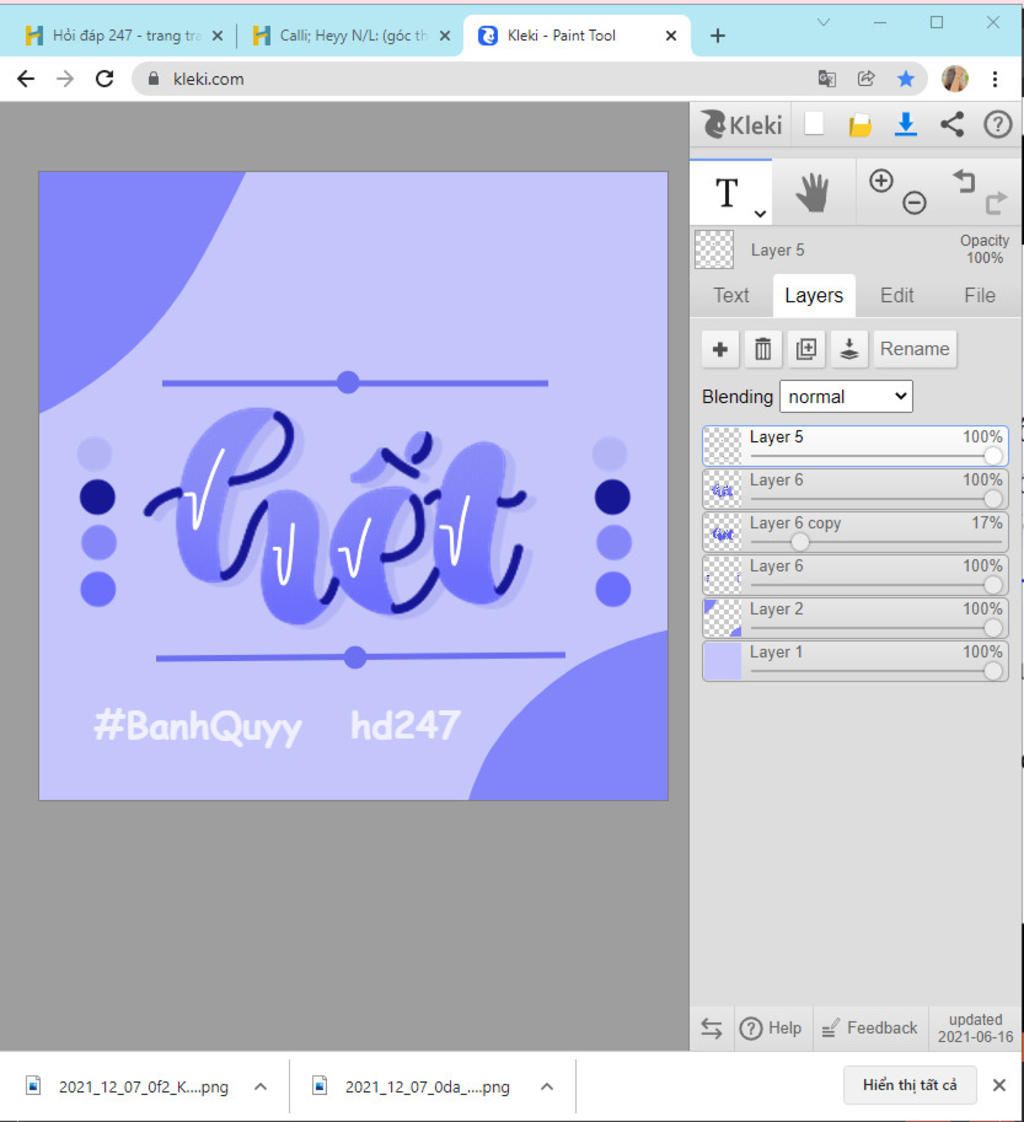This screenshot has width=1024, height=1122.
Task: Click the Kleki logo
Action: coord(741,125)
